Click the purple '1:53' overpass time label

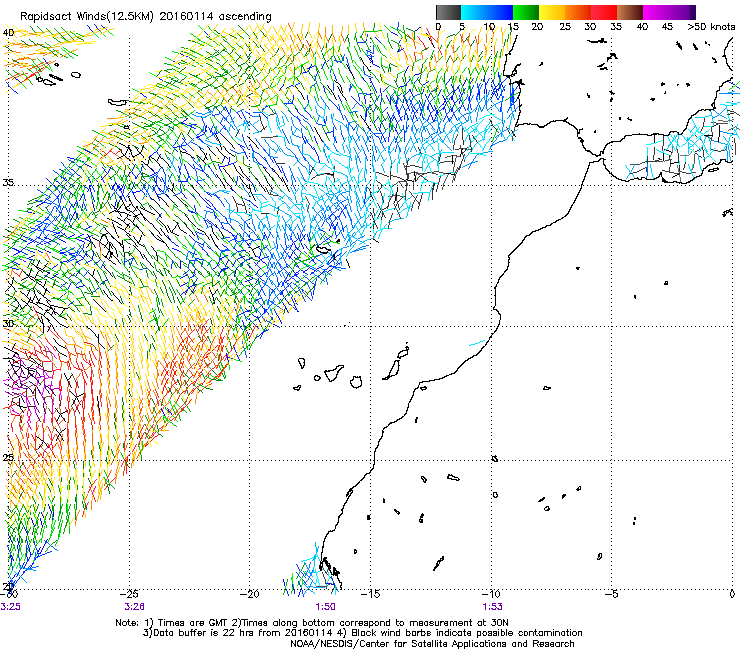tap(492, 607)
